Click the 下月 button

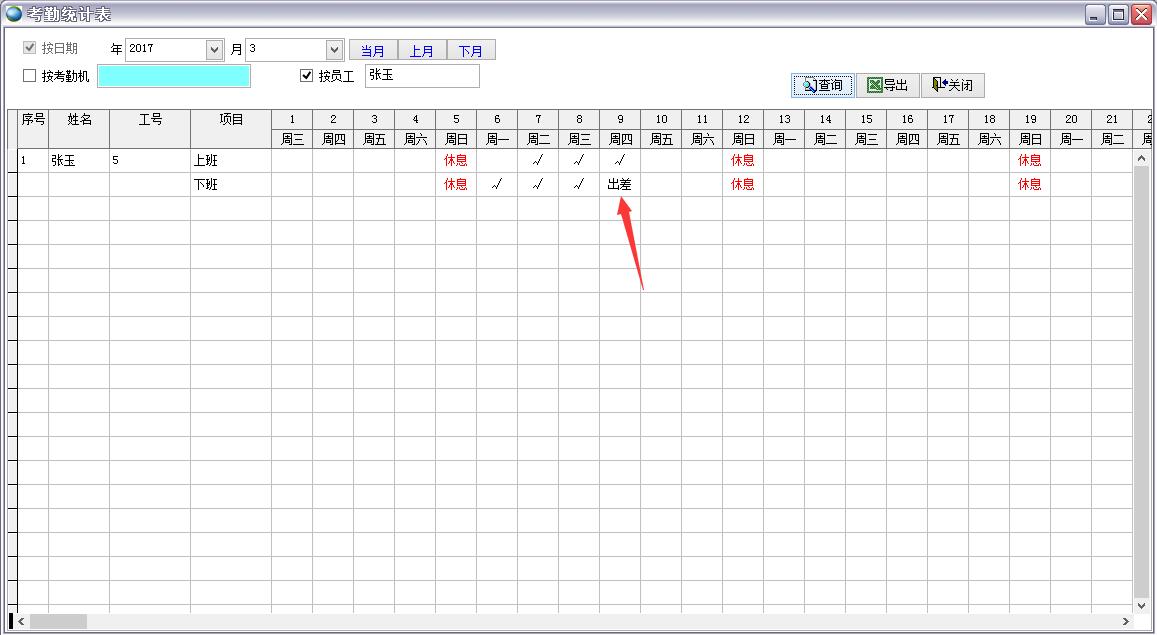470,49
